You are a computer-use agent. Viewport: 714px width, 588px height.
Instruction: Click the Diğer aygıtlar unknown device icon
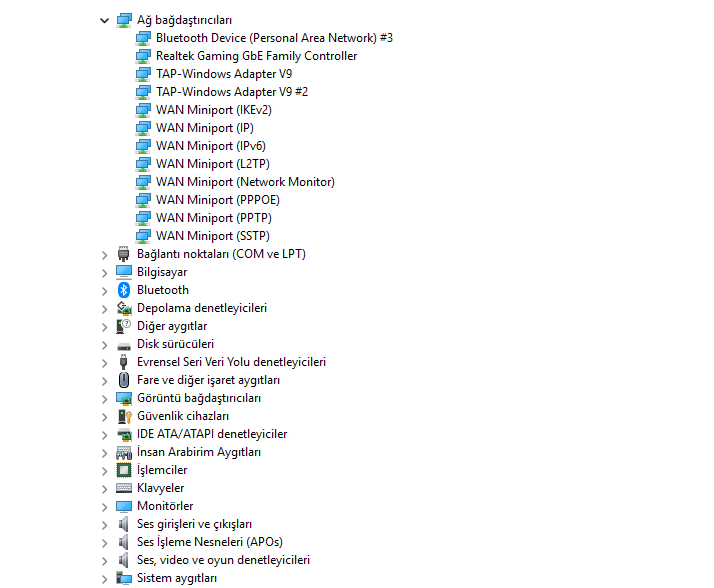[123, 326]
